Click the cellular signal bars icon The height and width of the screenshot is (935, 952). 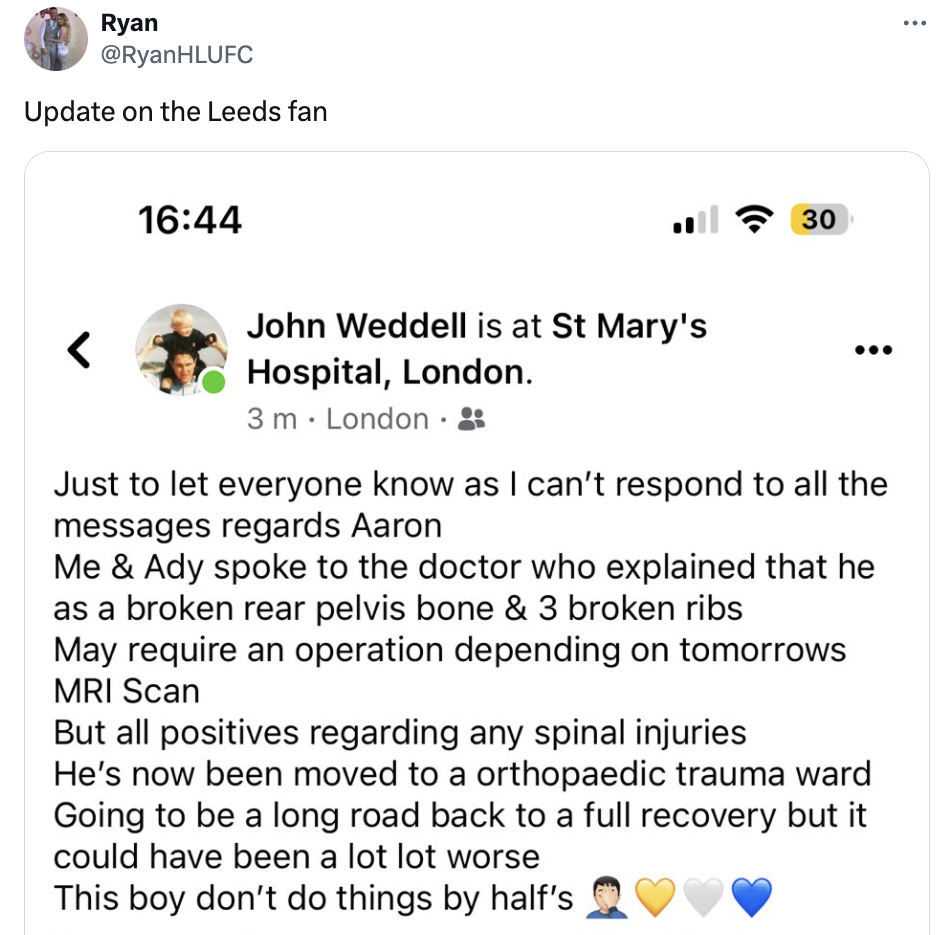pos(695,220)
